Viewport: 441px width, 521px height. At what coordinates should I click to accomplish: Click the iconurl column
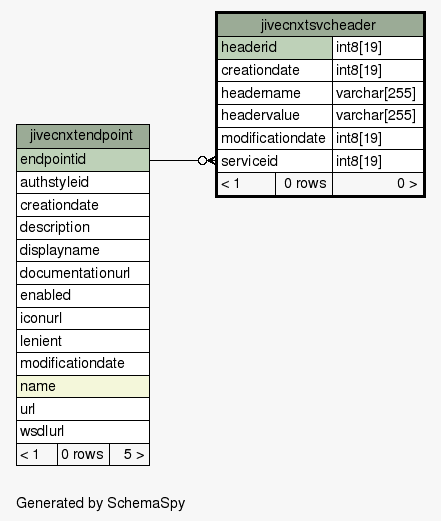(x=83, y=318)
